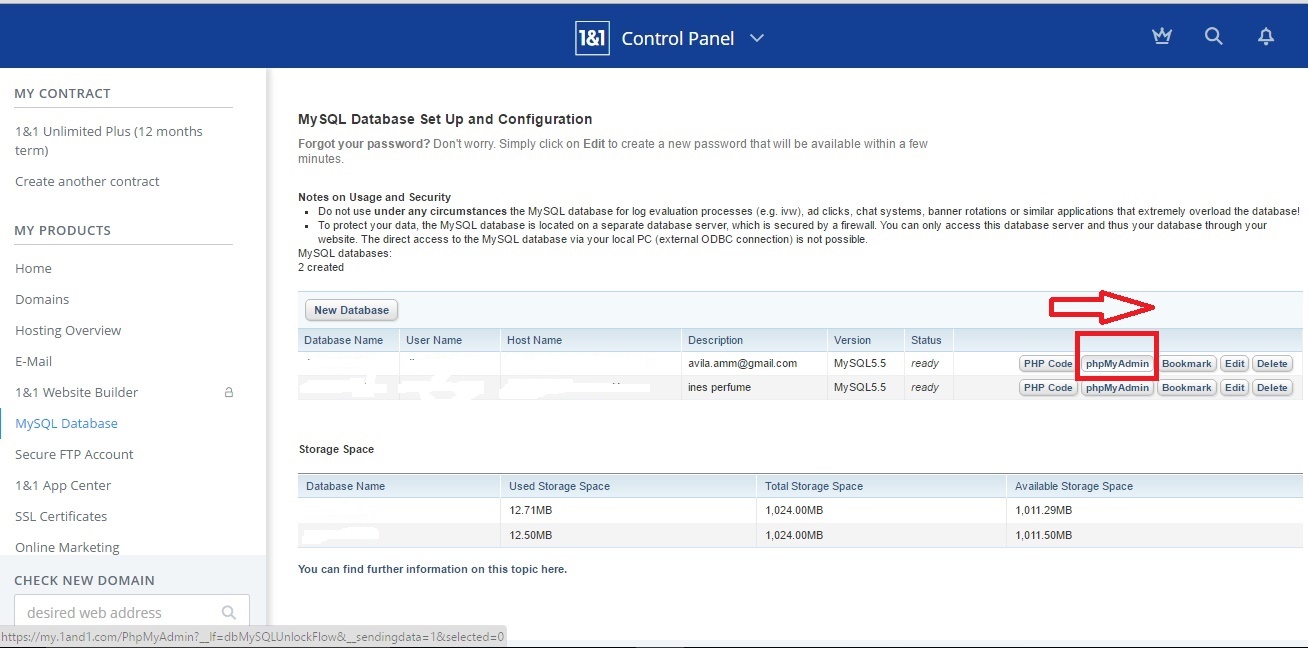The image size is (1308, 648).
Task: Open Secure FTP Account
Action: click(x=74, y=454)
